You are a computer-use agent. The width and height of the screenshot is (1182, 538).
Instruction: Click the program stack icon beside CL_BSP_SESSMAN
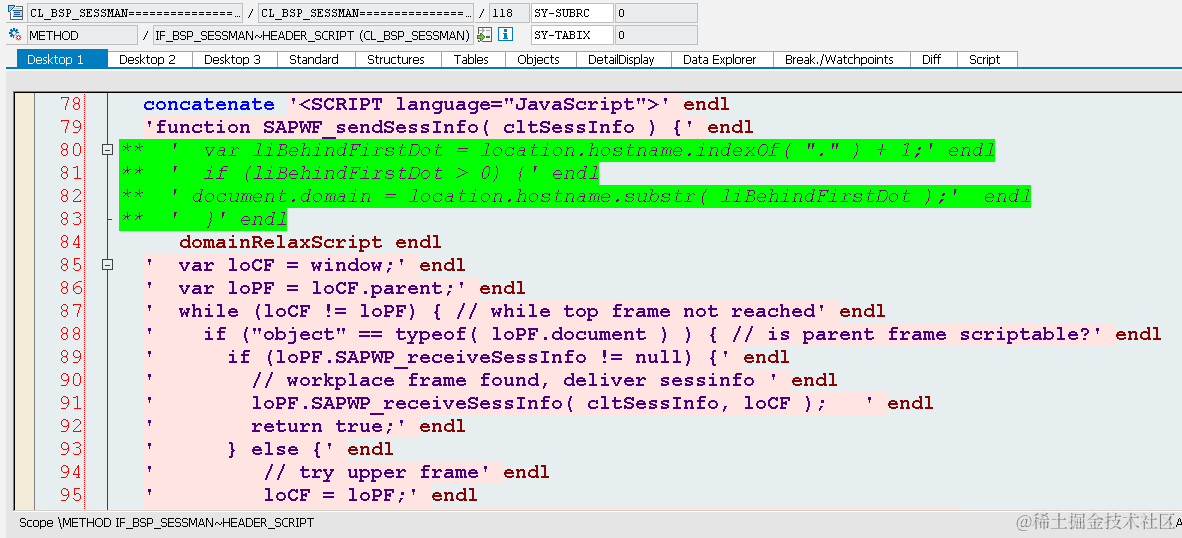tap(14, 12)
